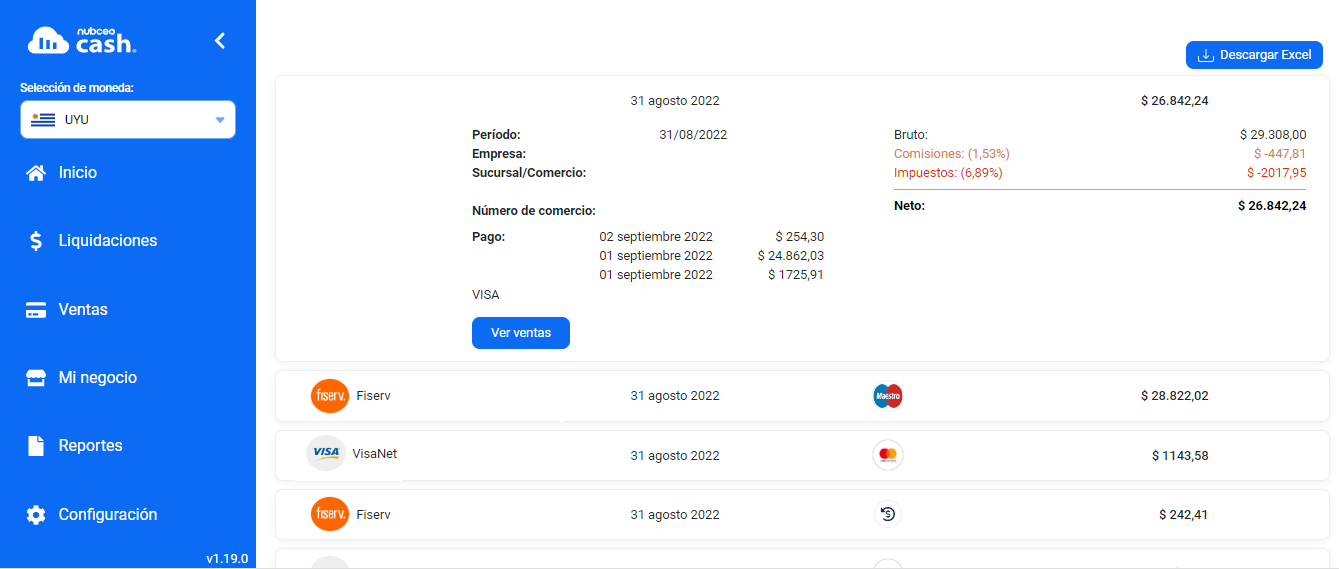Click the Inicio home icon

(x=36, y=173)
